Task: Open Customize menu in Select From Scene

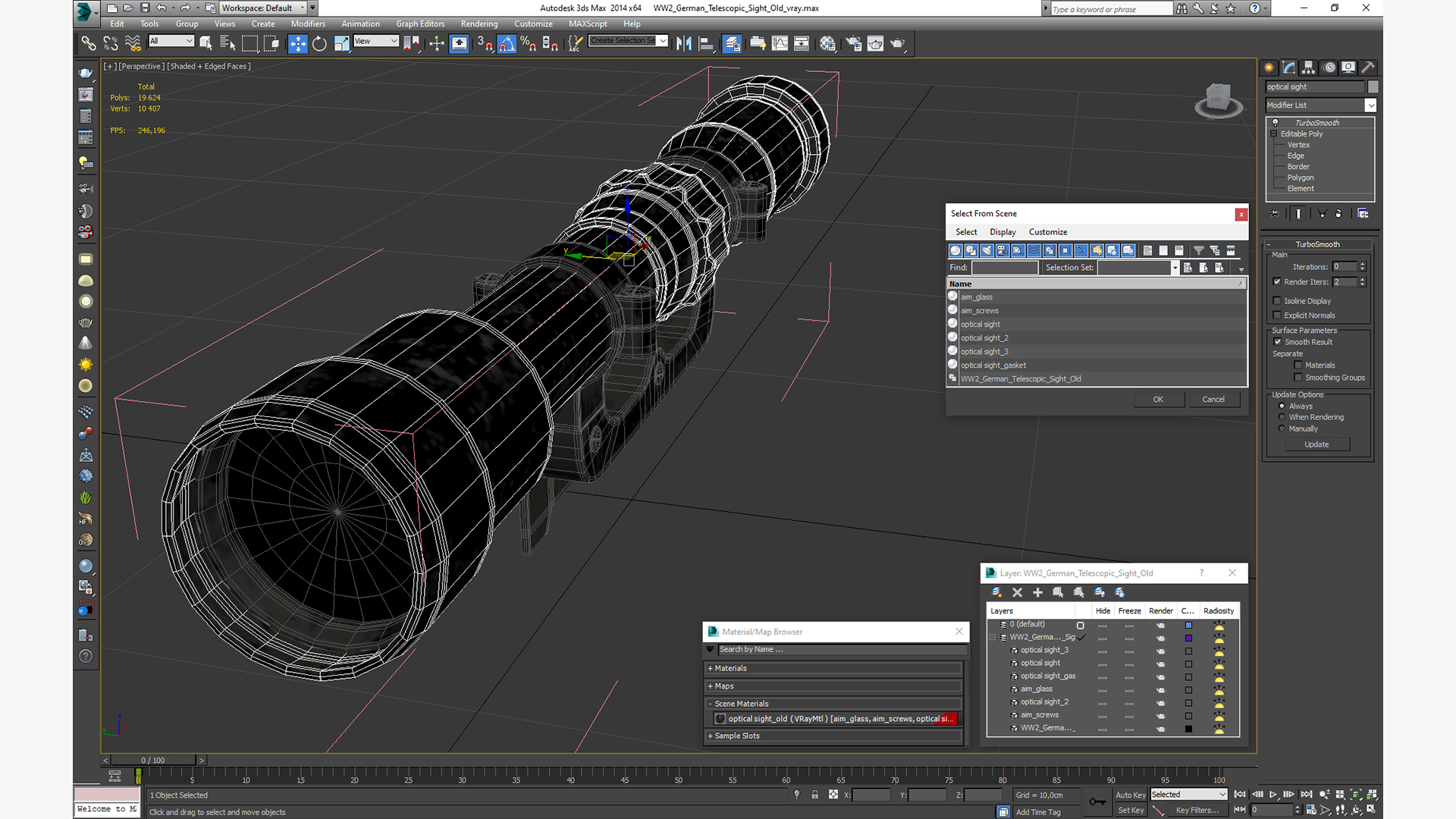Action: [x=1048, y=232]
